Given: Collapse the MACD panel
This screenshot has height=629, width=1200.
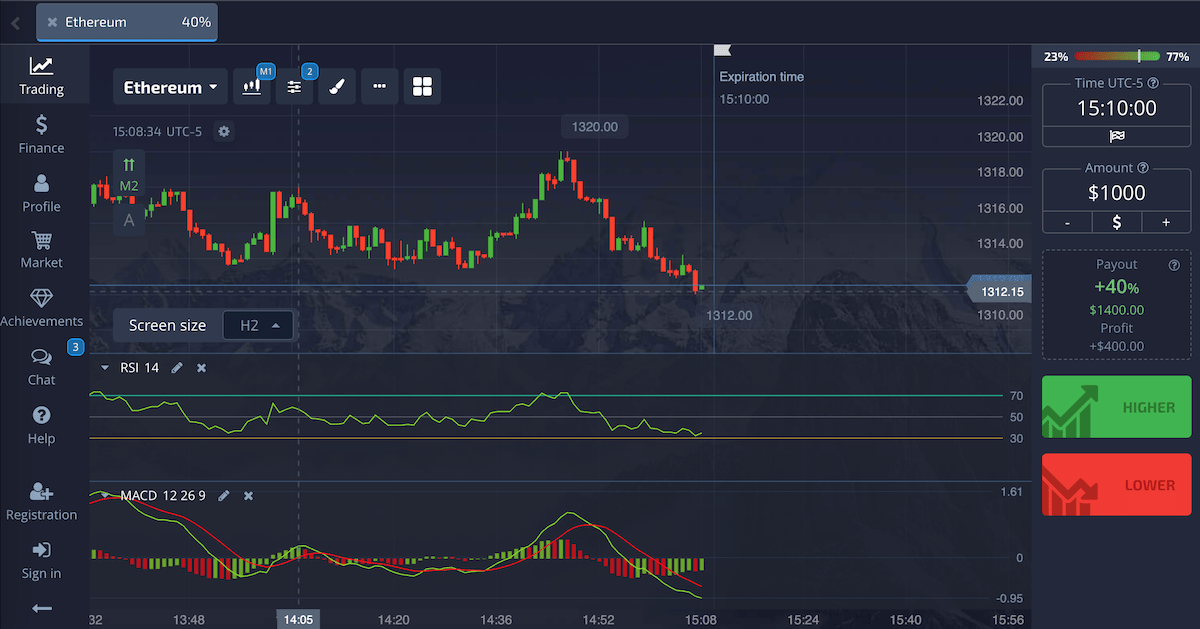Looking at the screenshot, I should tap(104, 495).
